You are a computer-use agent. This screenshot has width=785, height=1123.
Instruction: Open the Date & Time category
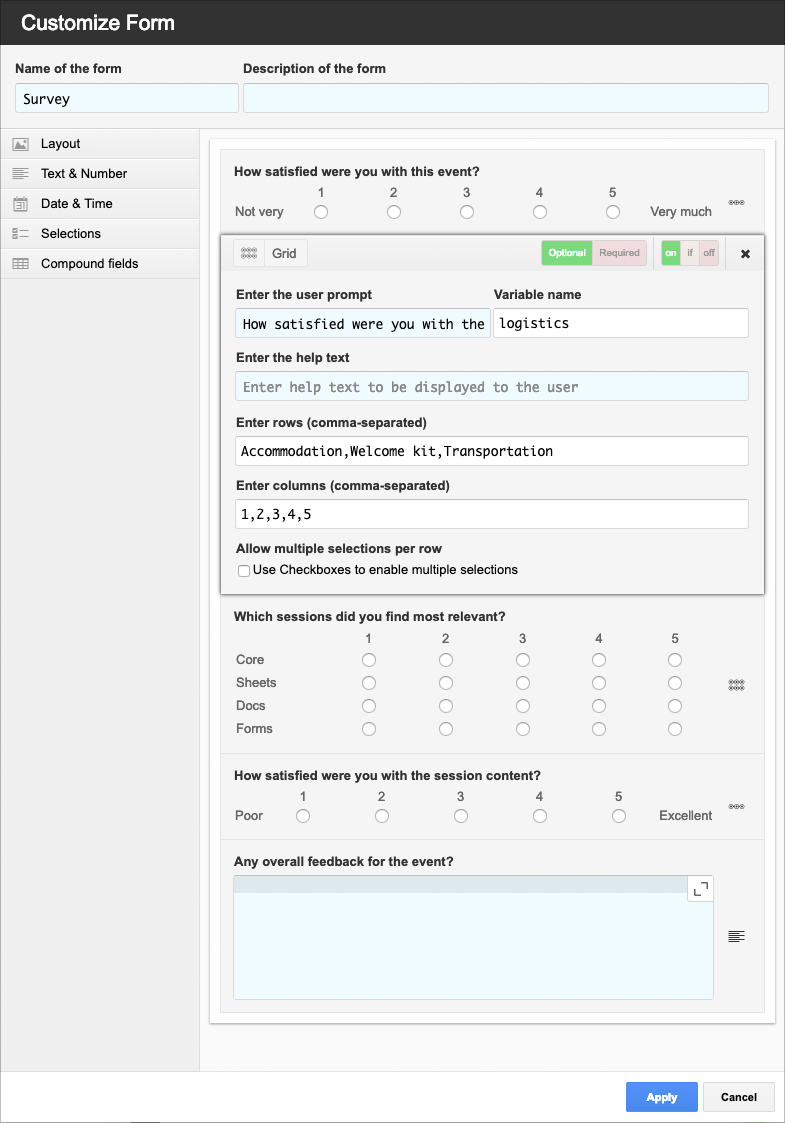pos(100,204)
